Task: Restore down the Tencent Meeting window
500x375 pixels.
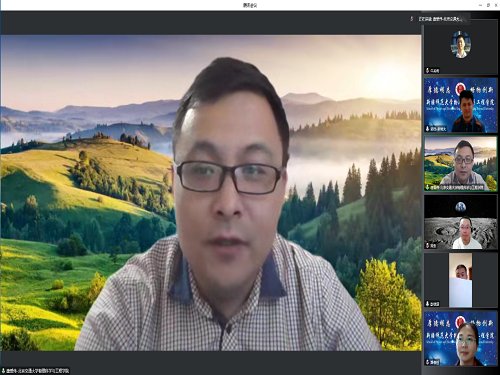Action: (488, 5)
